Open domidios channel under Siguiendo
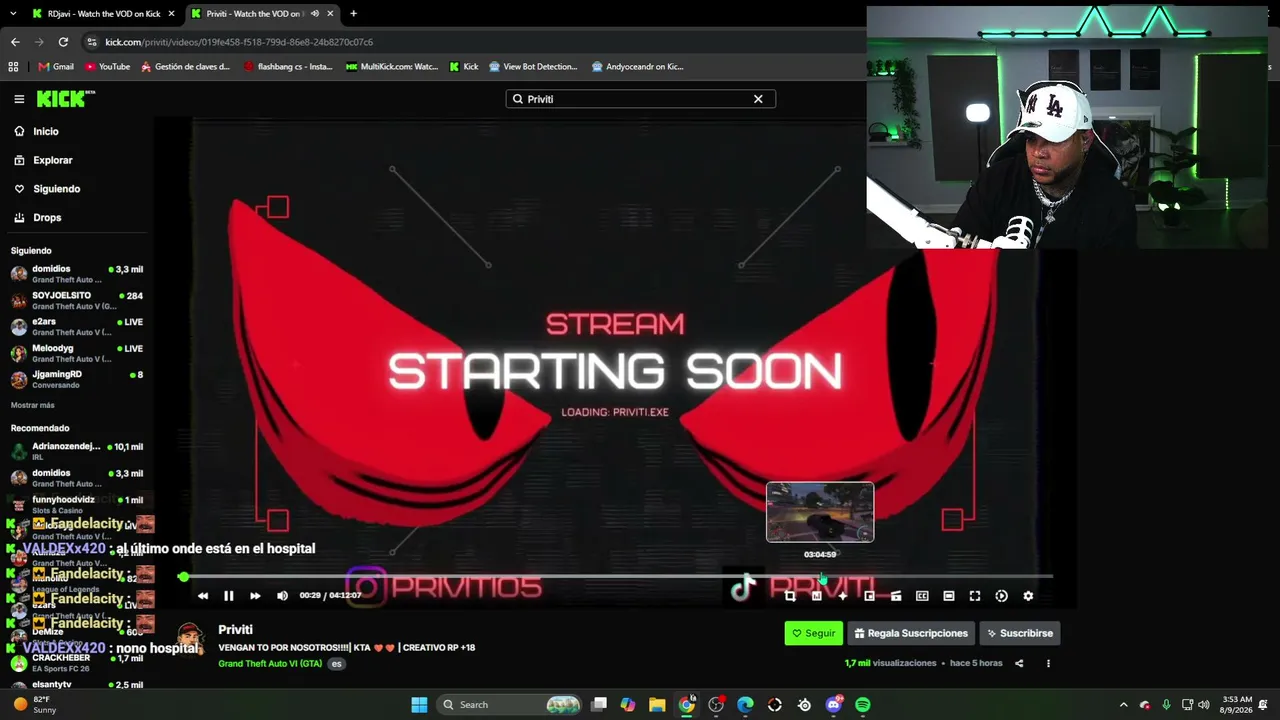The width and height of the screenshot is (1280, 720). (x=77, y=274)
